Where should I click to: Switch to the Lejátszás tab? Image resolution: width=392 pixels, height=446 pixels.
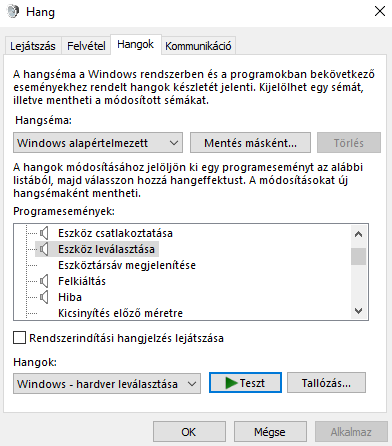[x=33, y=46]
